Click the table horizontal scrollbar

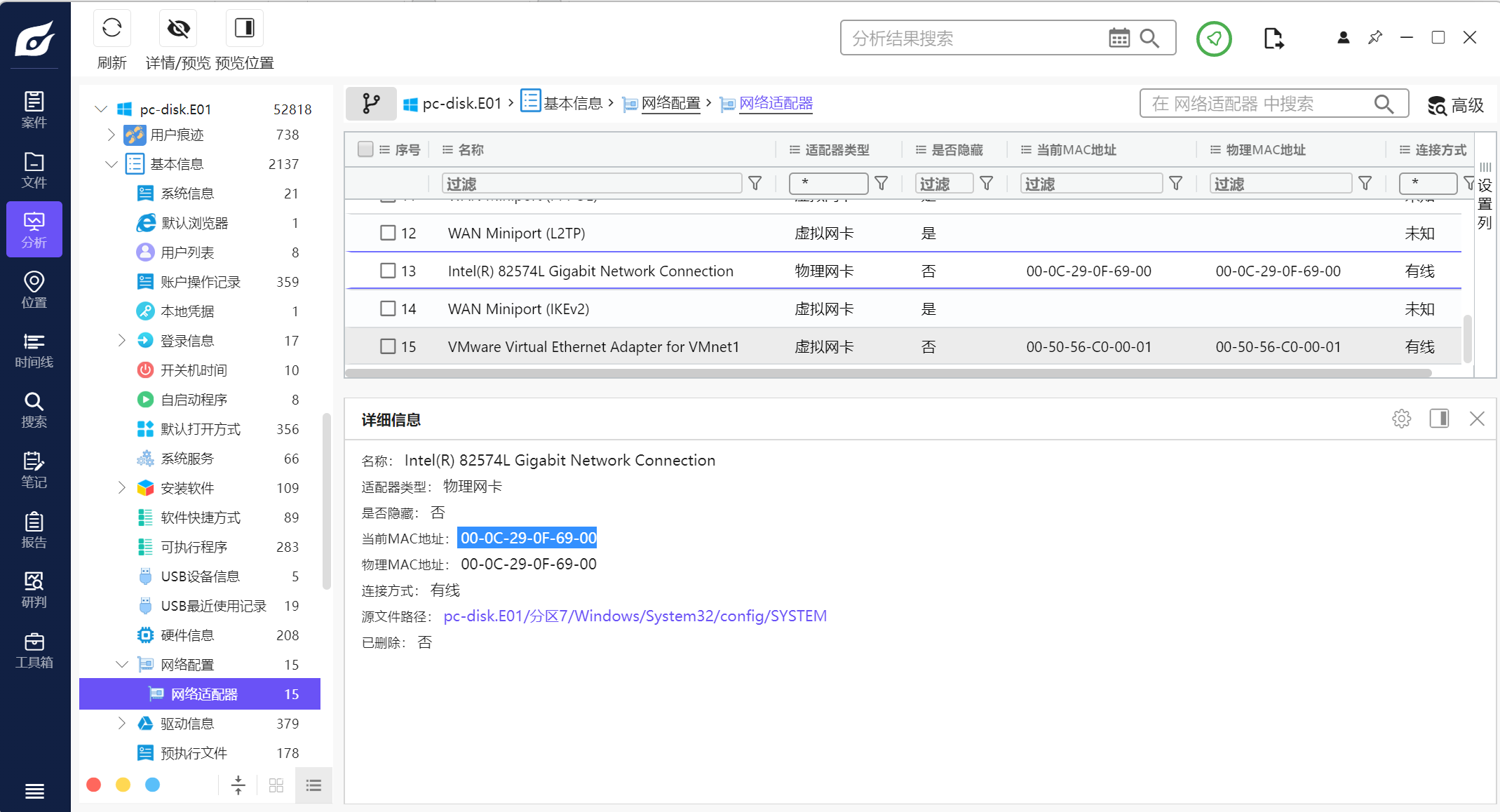tap(888, 373)
